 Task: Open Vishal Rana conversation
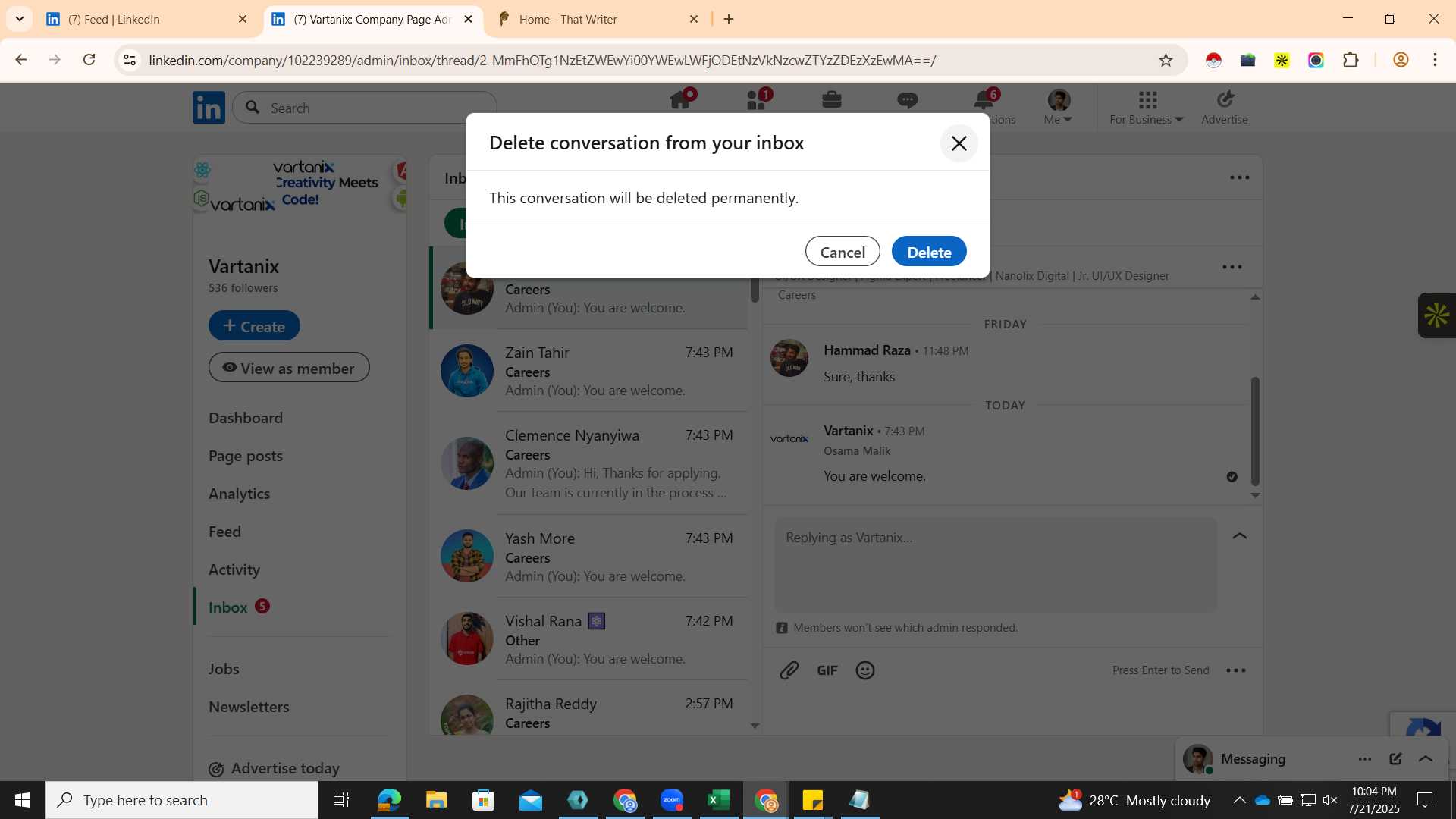pyautogui.click(x=590, y=639)
